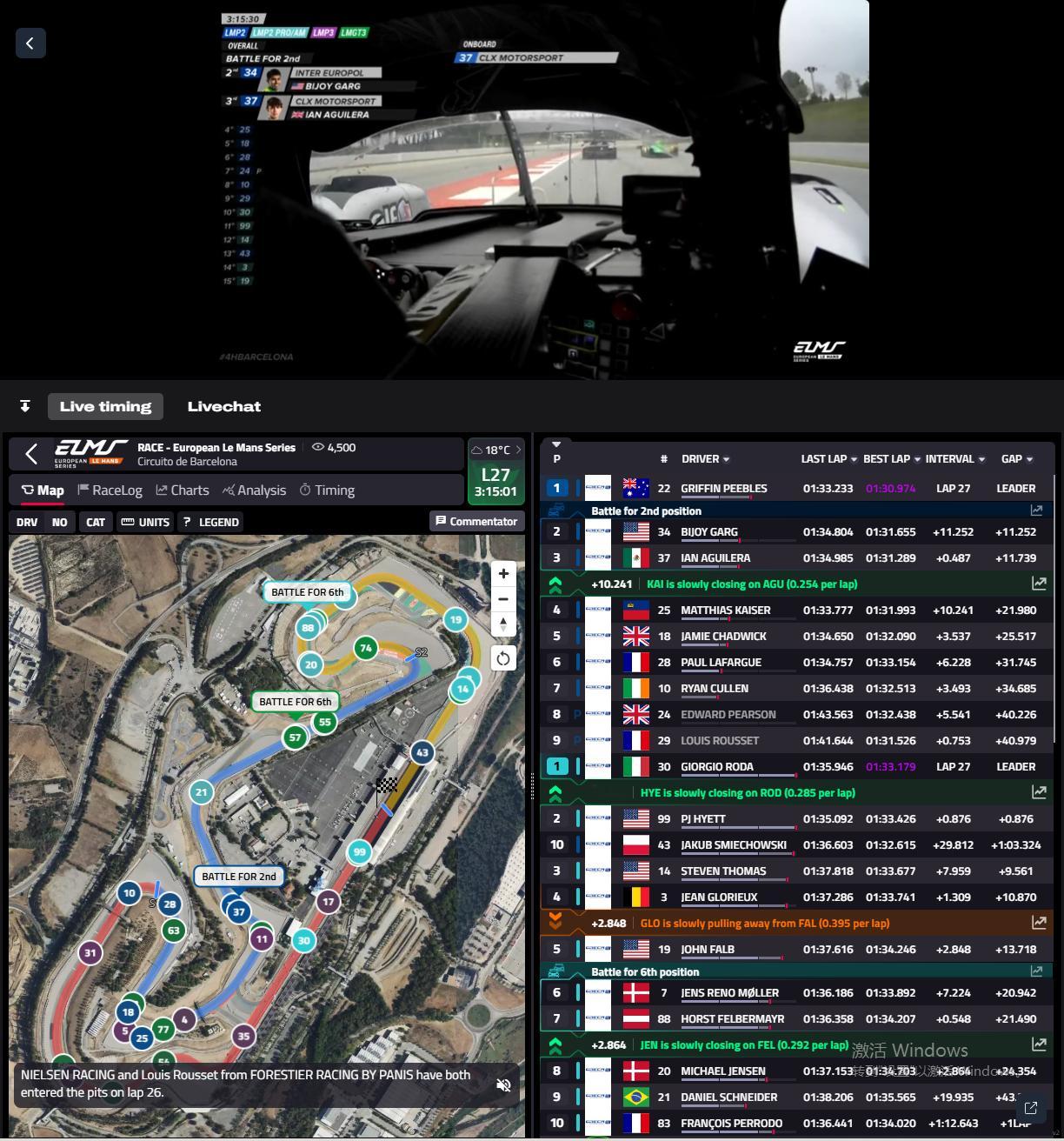Viewport: 1064px width, 1141px height.
Task: Zoom out on the track map
Action: [x=503, y=598]
